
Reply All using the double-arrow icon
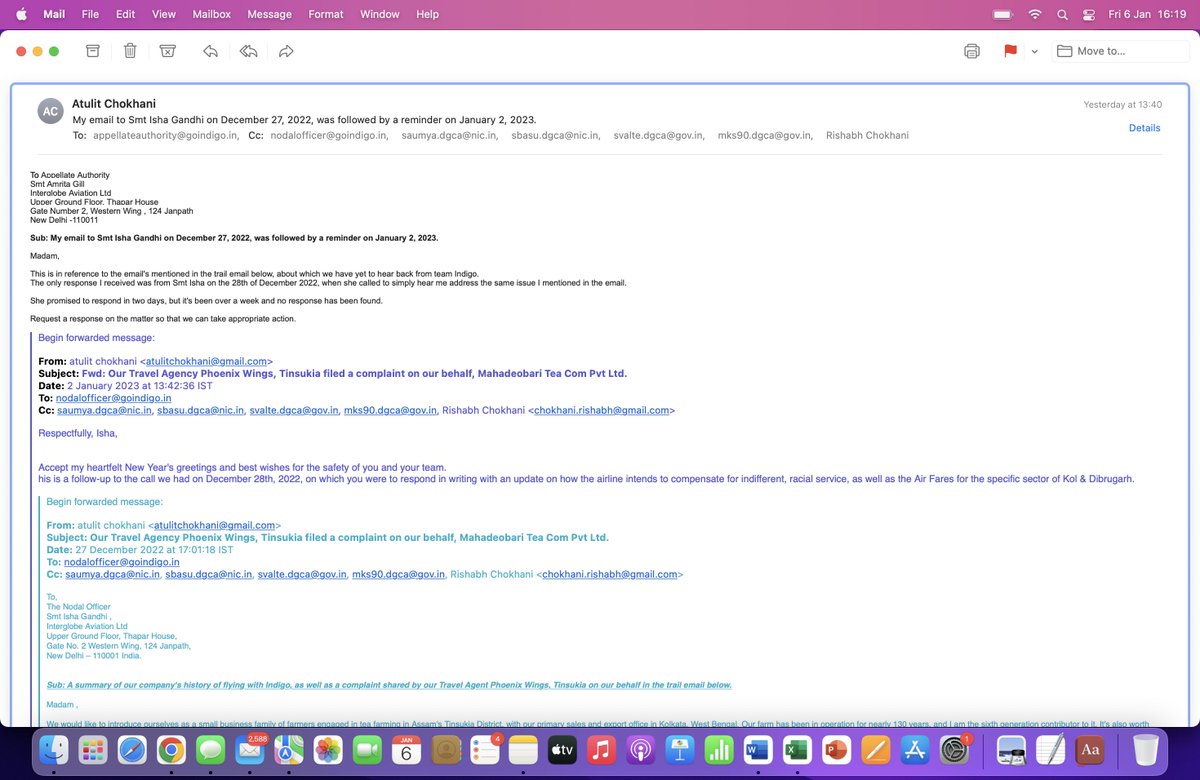(x=248, y=51)
